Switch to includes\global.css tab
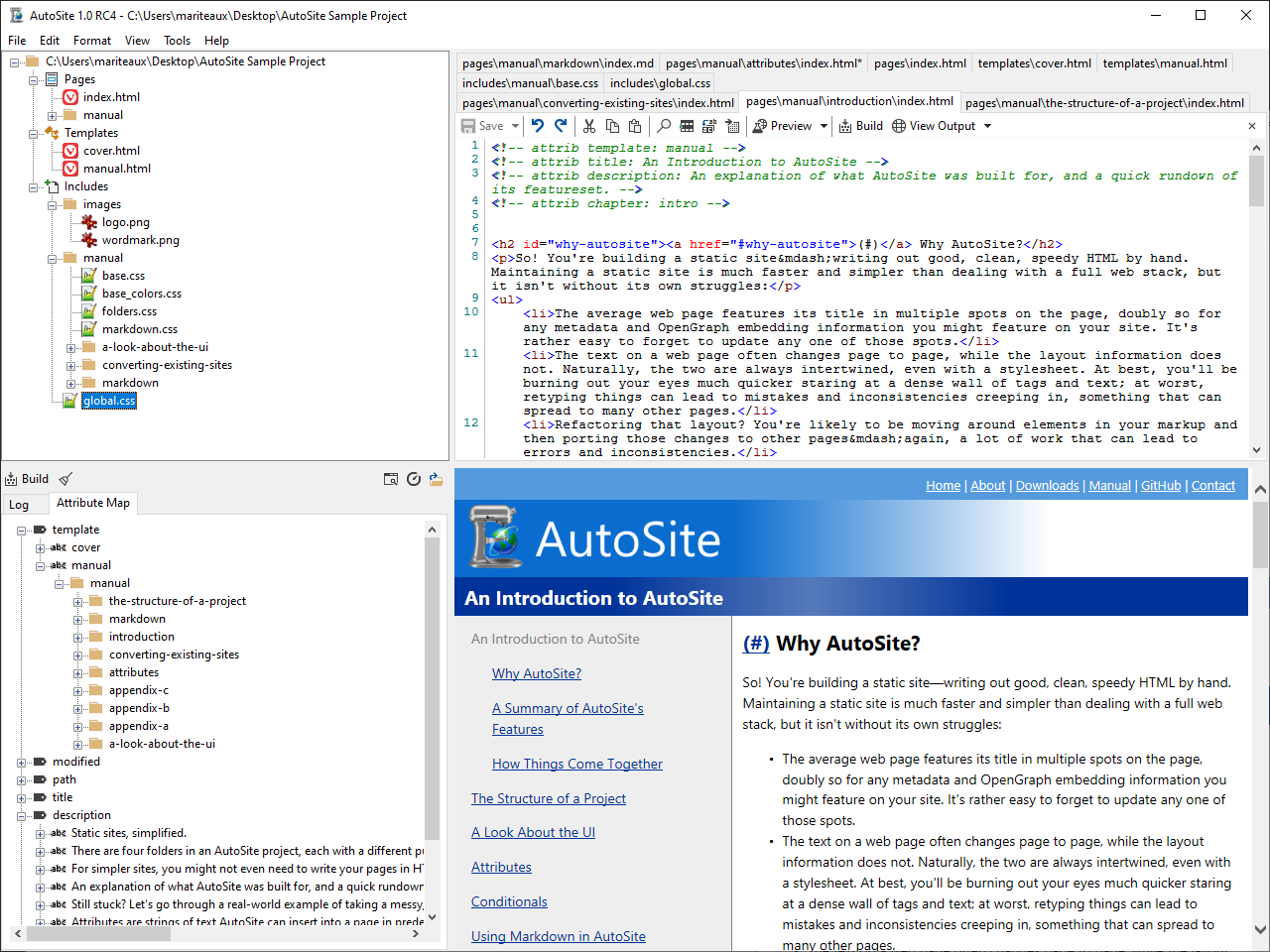The image size is (1270, 952). pyautogui.click(x=660, y=83)
